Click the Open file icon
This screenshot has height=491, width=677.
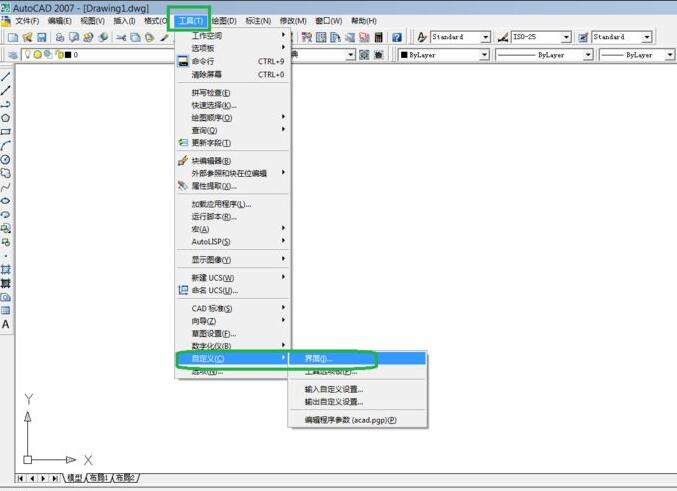click(28, 38)
